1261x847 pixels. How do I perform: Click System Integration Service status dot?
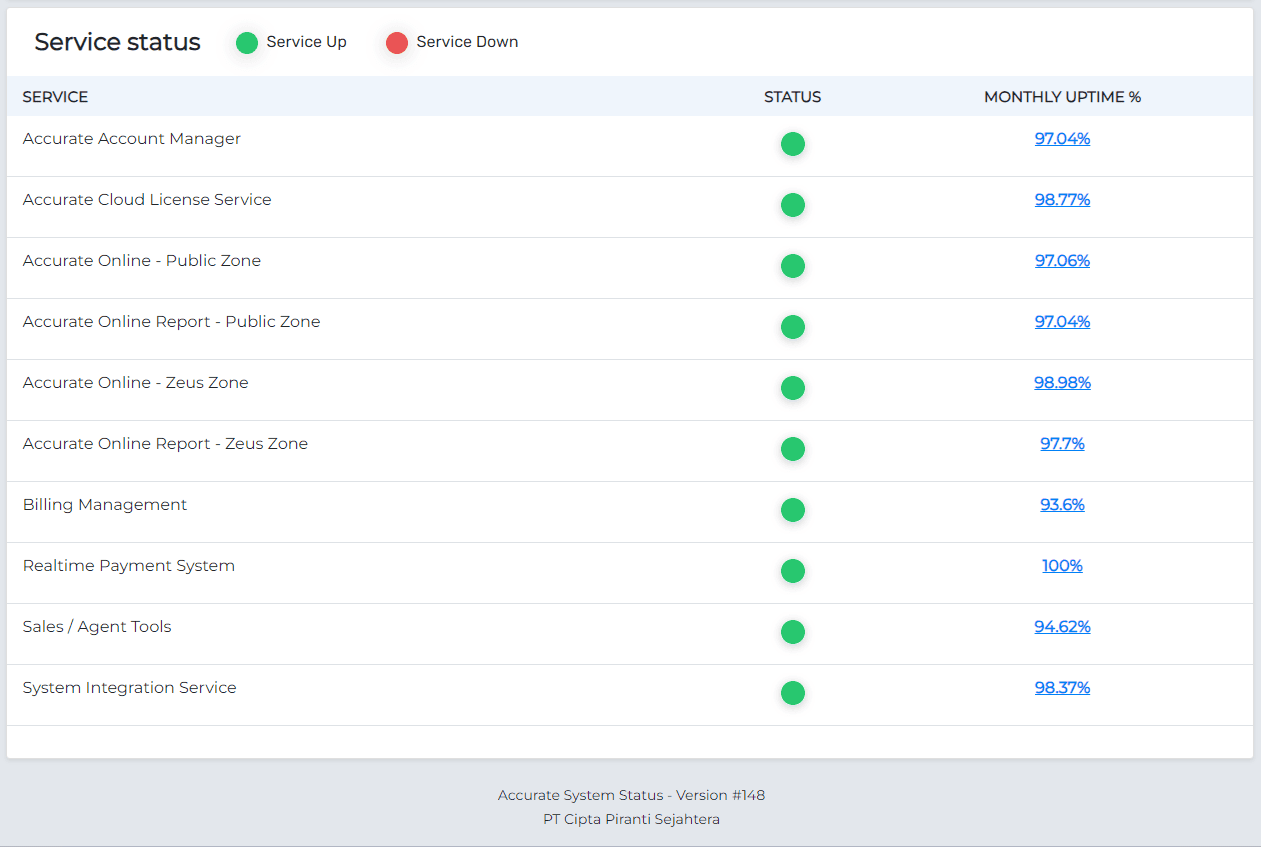792,693
